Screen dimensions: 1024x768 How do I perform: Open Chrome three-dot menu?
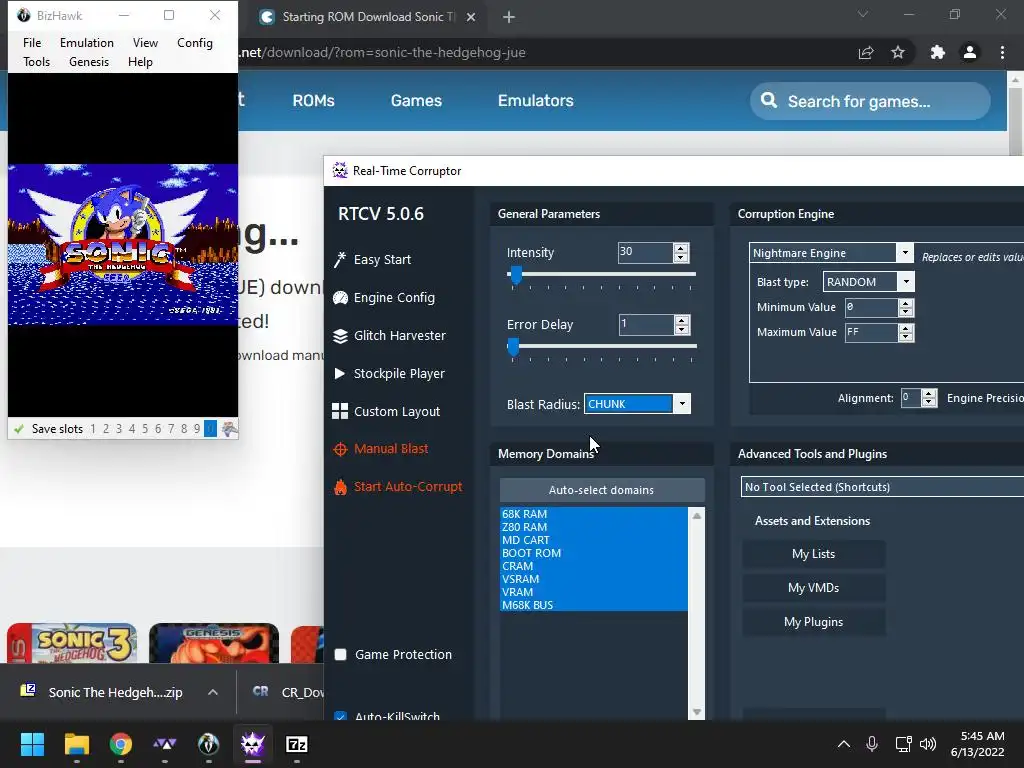(1002, 53)
